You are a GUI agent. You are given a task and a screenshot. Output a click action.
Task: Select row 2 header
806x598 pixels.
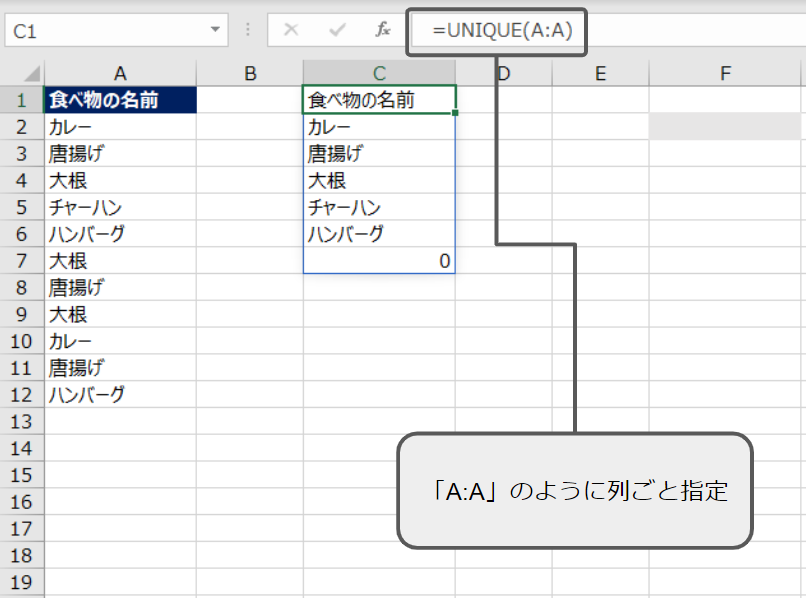point(22,126)
